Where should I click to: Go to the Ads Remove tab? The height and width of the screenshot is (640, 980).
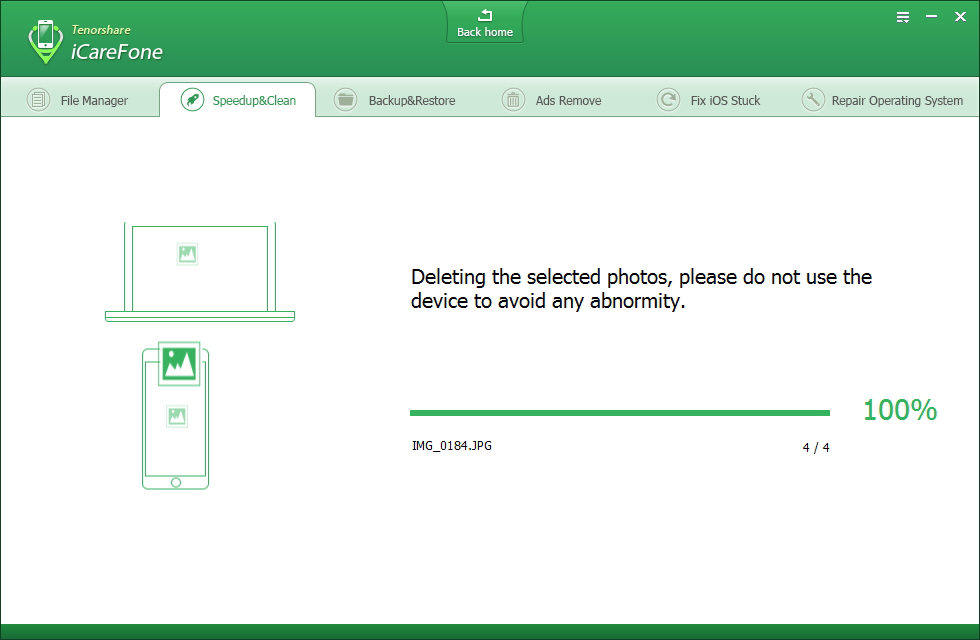pos(552,100)
